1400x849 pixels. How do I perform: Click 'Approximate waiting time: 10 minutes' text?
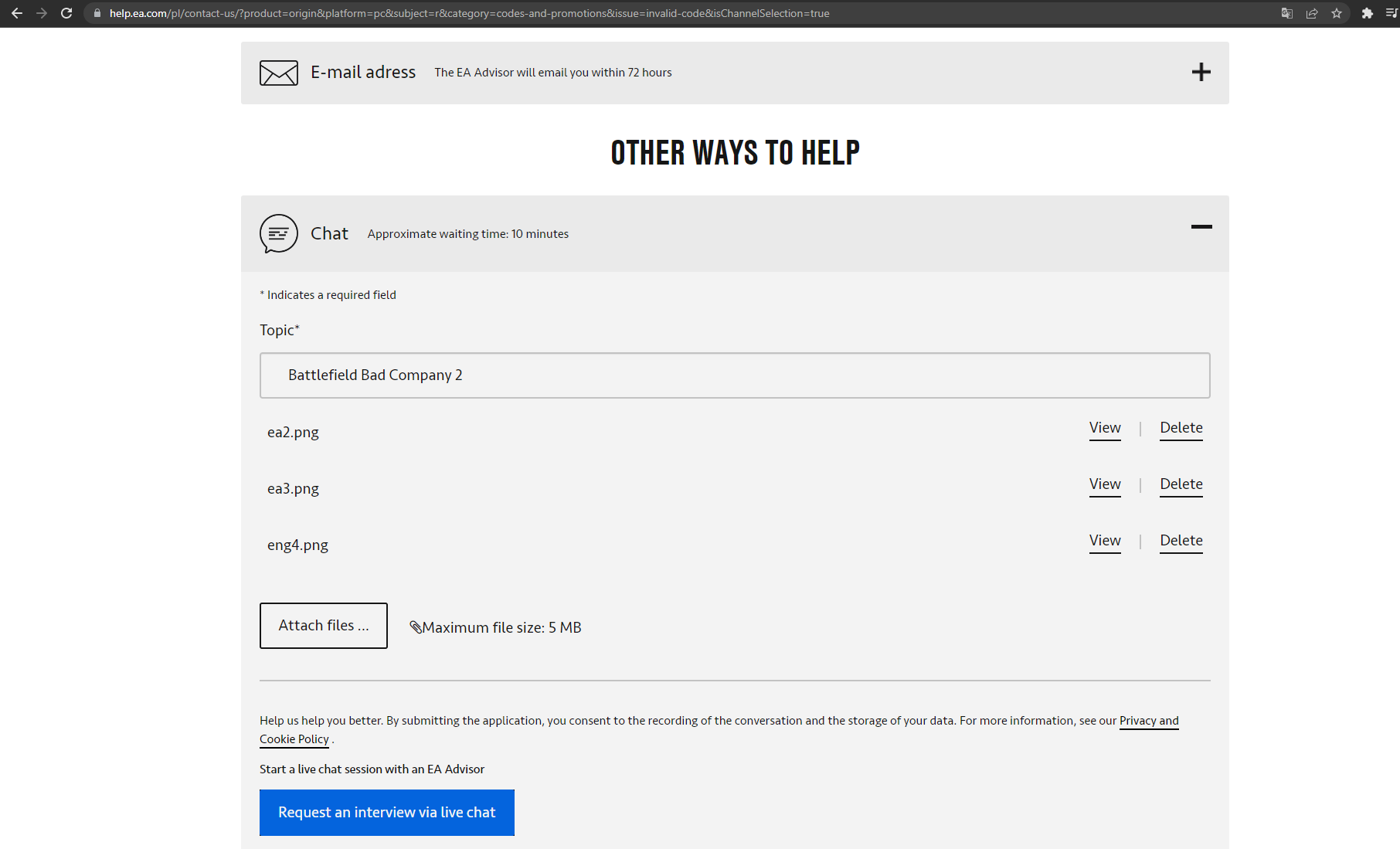pyautogui.click(x=468, y=234)
